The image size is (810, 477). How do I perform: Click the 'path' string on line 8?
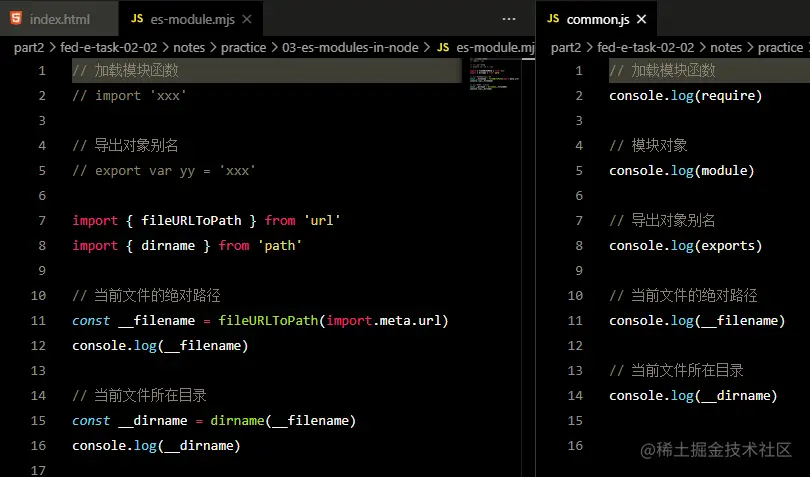279,245
